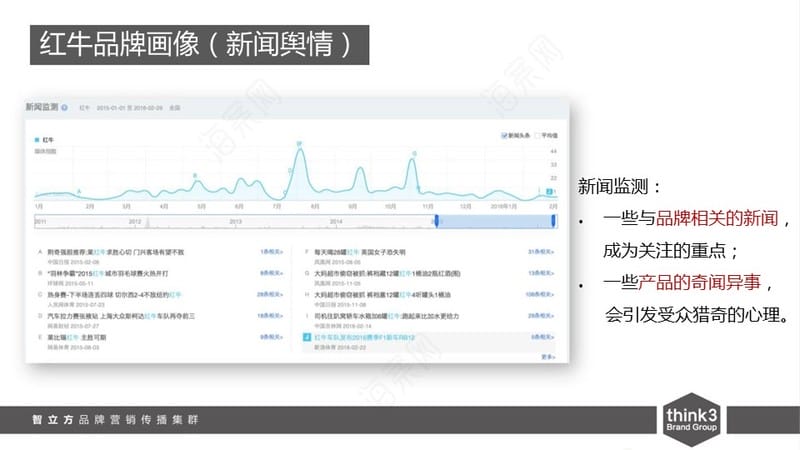Click the 2013 label in the overview timeline
The image size is (800, 450).
235,221
